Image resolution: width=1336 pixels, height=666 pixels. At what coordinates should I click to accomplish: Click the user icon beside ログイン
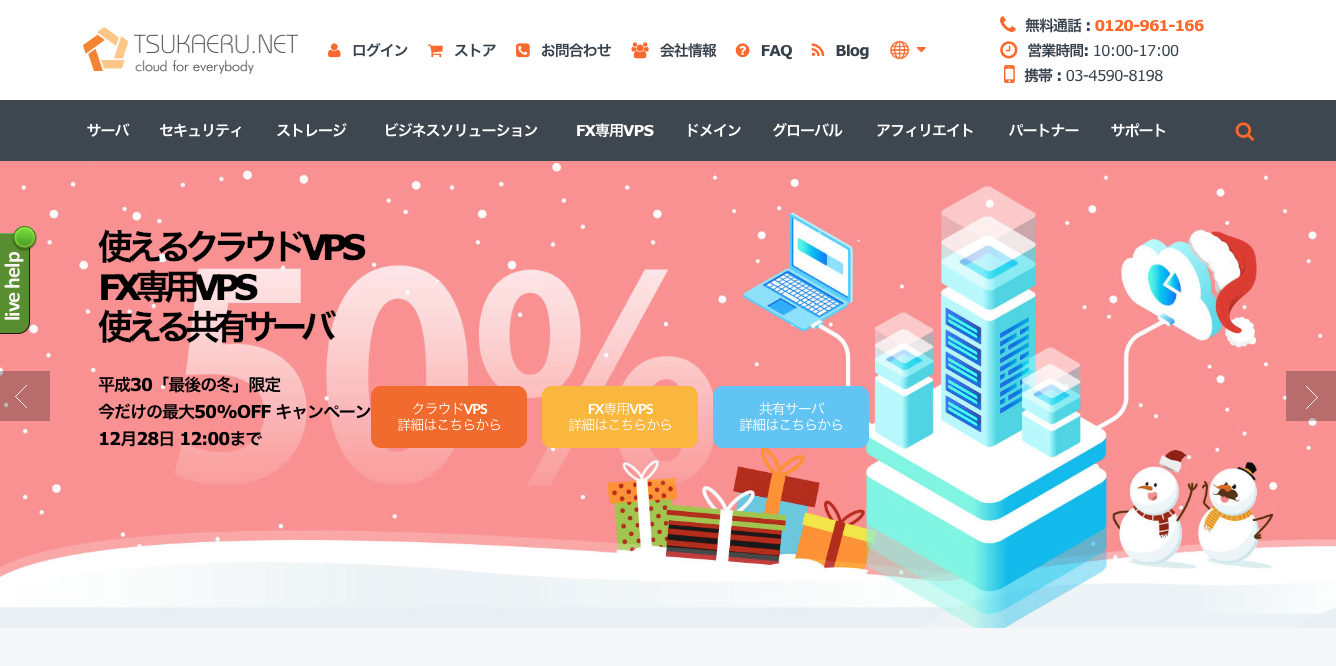coord(334,50)
